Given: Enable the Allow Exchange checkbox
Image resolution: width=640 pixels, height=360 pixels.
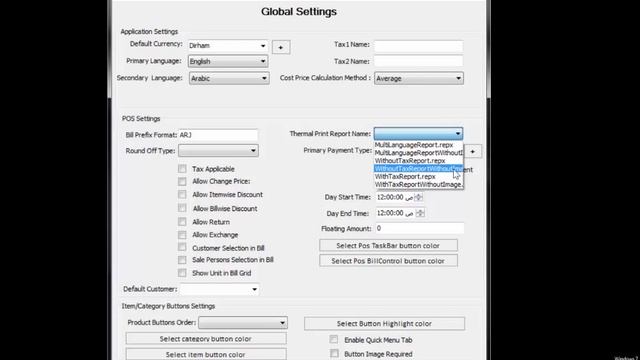Looking at the screenshot, I should (x=182, y=235).
